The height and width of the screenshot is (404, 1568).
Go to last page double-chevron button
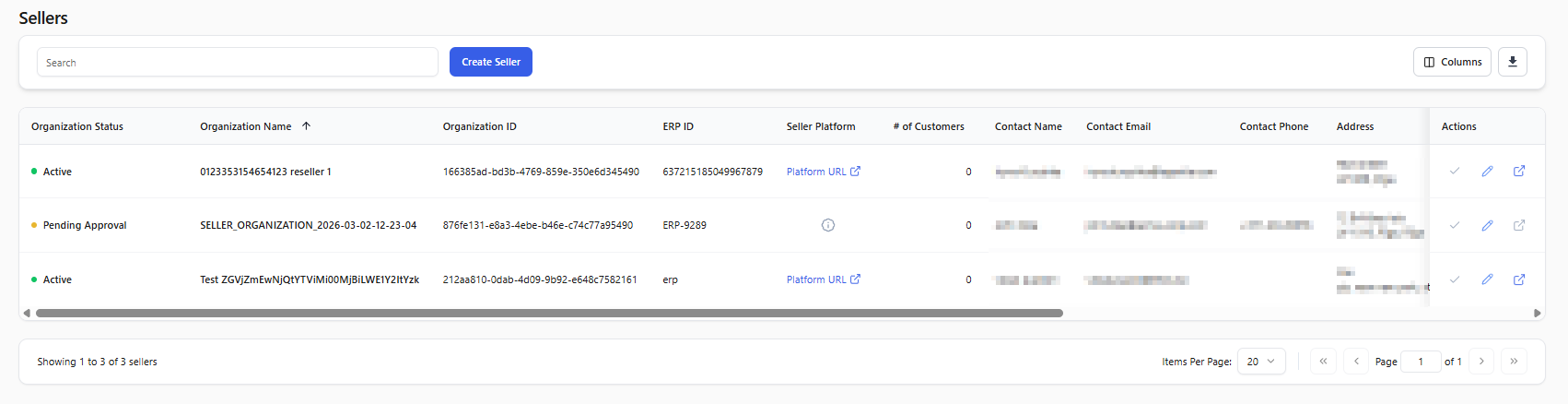(1514, 362)
